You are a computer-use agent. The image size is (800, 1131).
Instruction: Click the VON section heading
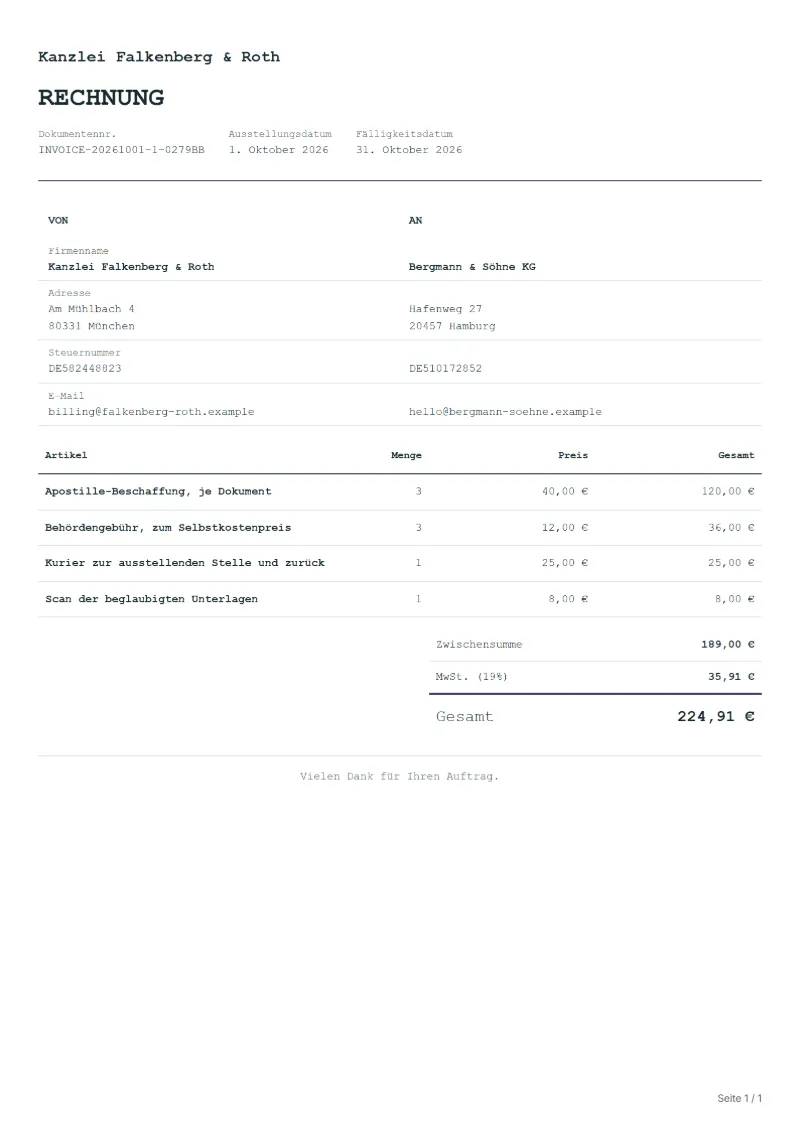pyautogui.click(x=58, y=221)
